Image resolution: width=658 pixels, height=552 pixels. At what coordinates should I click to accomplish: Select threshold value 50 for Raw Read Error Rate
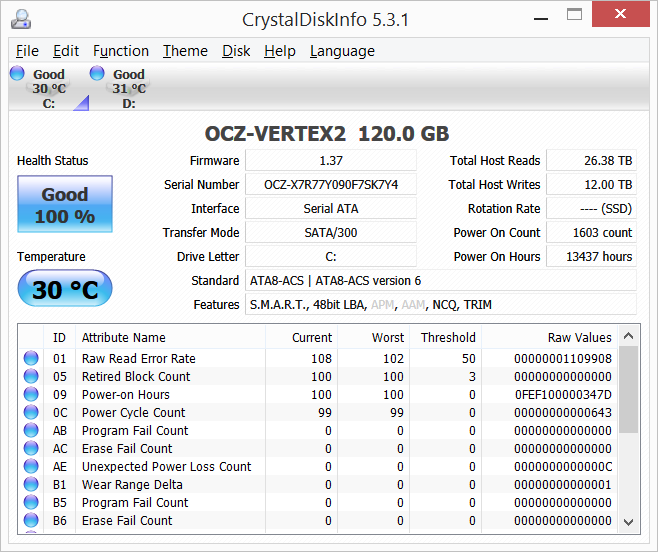coord(468,358)
